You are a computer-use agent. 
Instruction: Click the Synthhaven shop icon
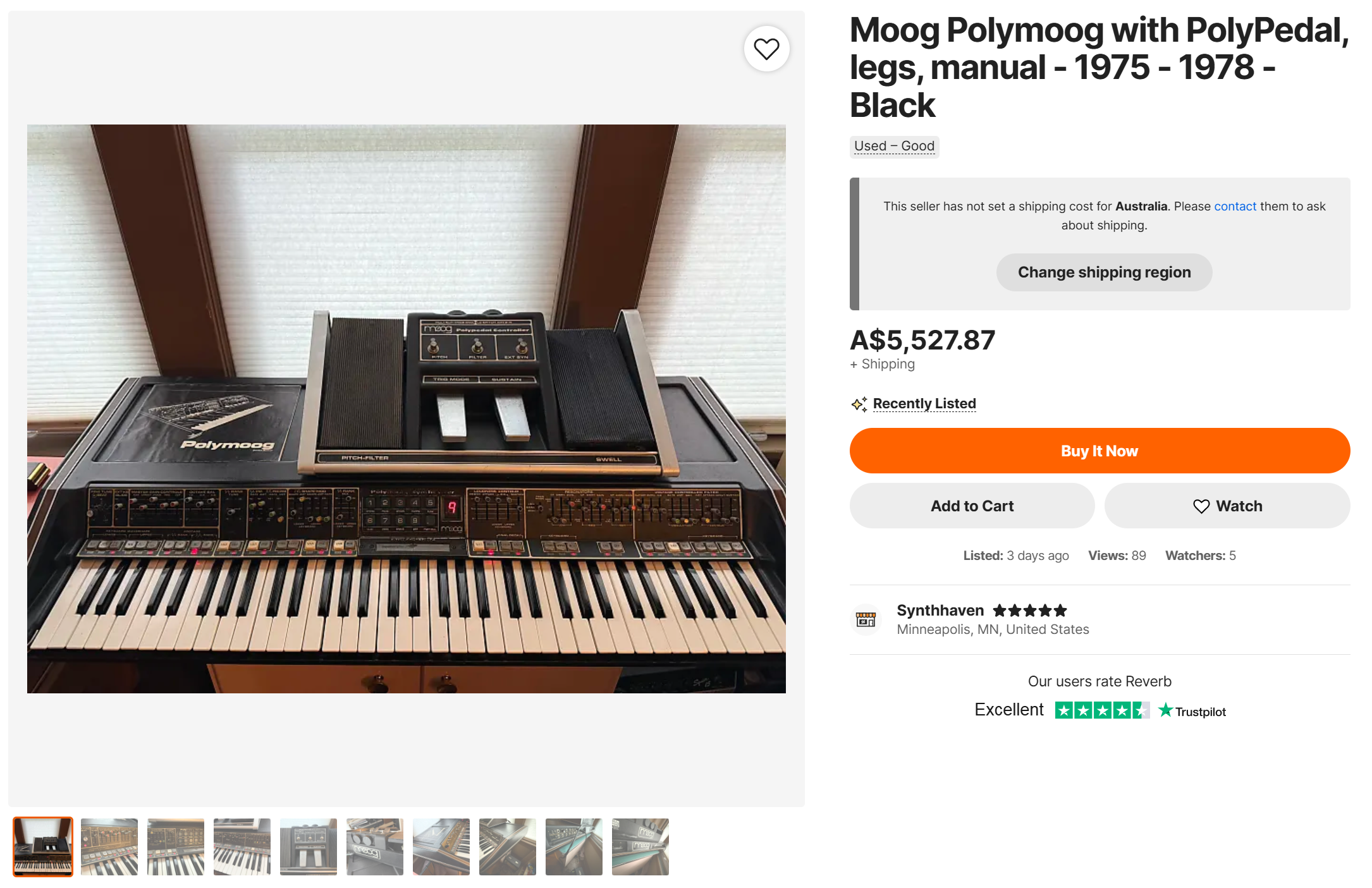[866, 619]
